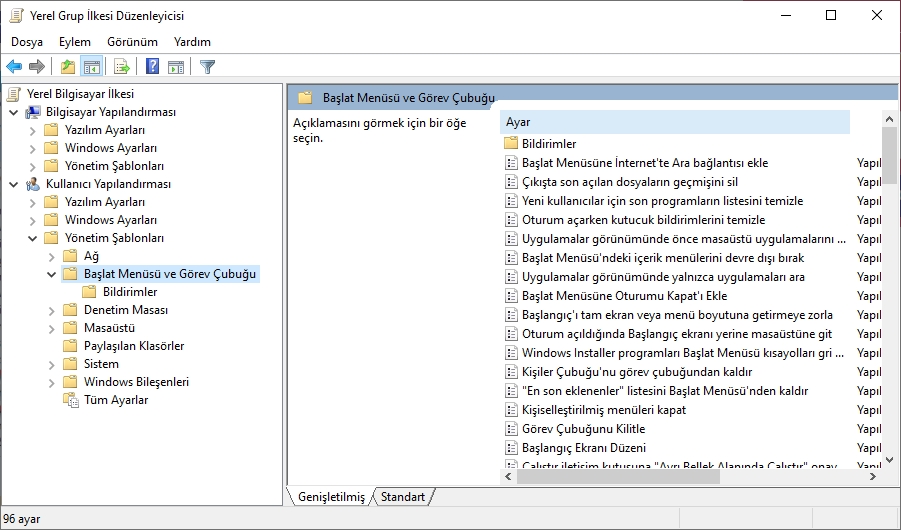Expand the Sistem node
This screenshot has width=901, height=530.
[x=52, y=364]
